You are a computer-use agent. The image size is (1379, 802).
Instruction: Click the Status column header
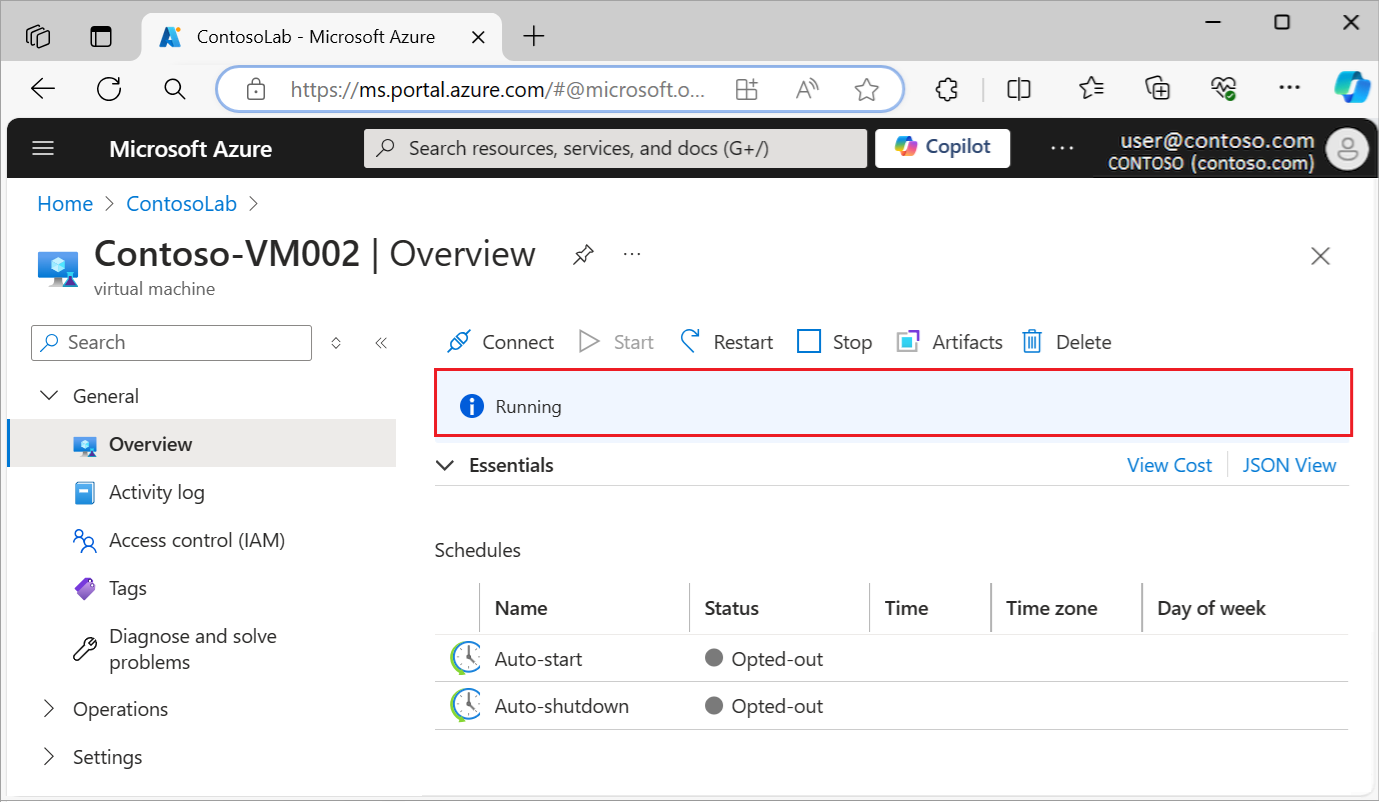tap(732, 608)
